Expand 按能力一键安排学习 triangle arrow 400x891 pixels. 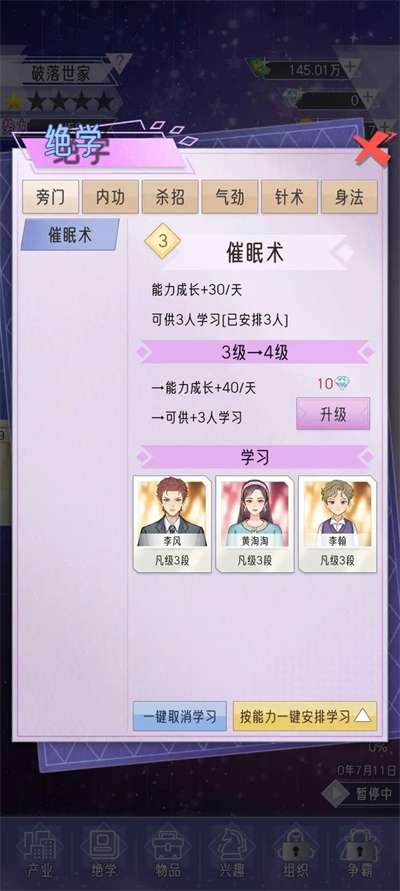click(362, 716)
